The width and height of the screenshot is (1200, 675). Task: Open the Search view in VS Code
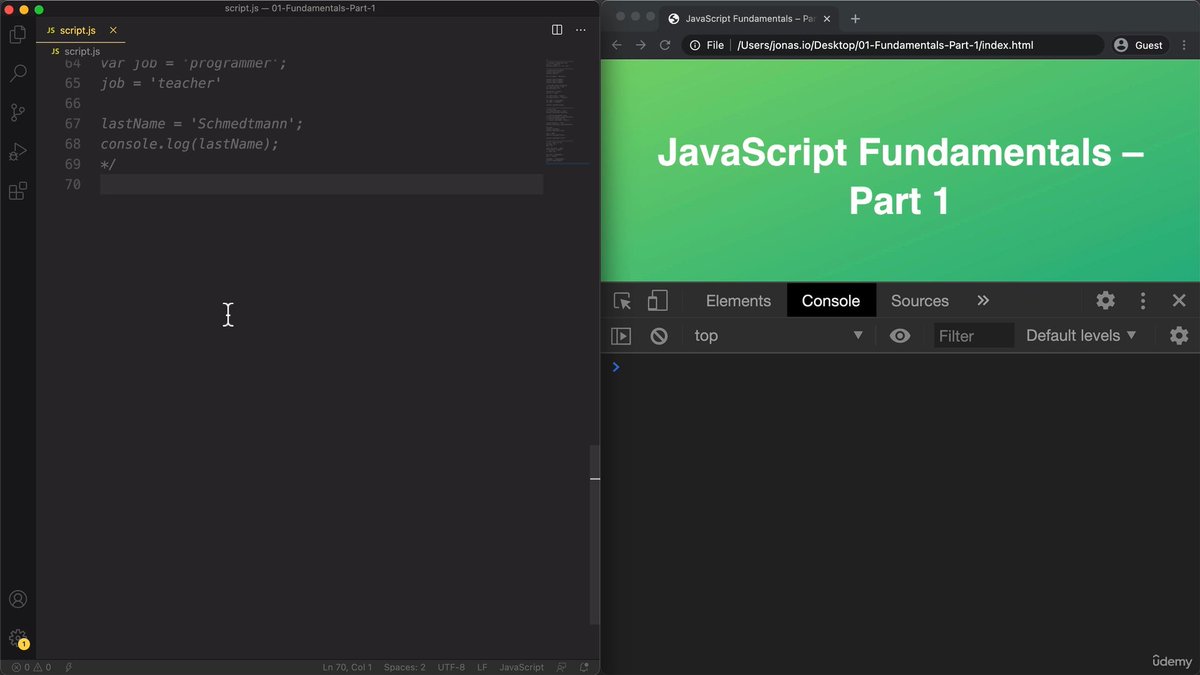(x=18, y=73)
